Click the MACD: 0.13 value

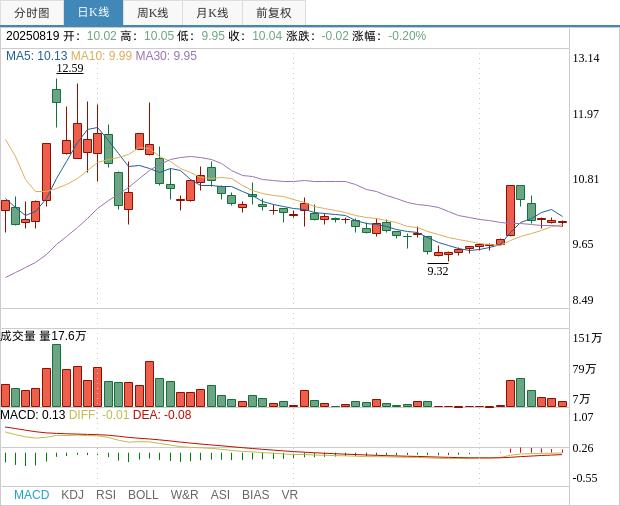[32, 415]
